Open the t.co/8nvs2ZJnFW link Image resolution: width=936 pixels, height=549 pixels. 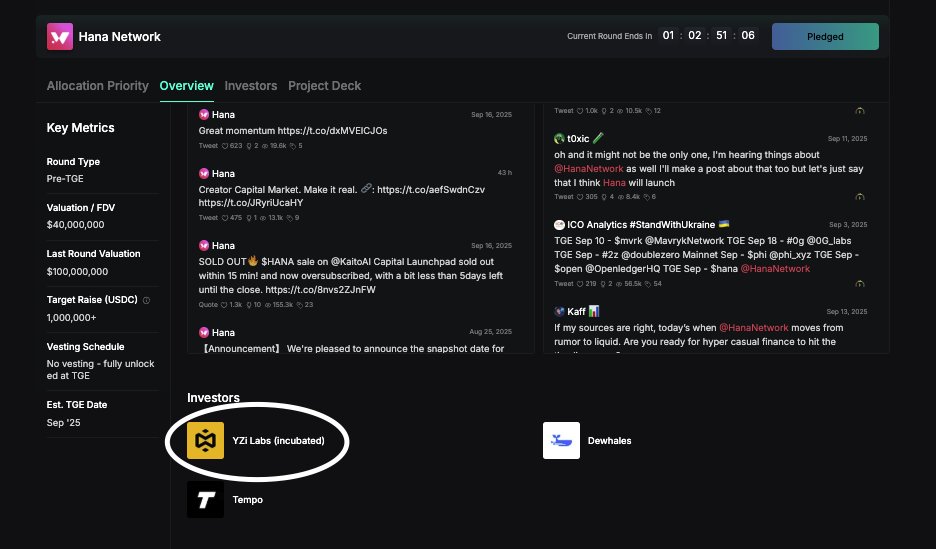(x=320, y=290)
